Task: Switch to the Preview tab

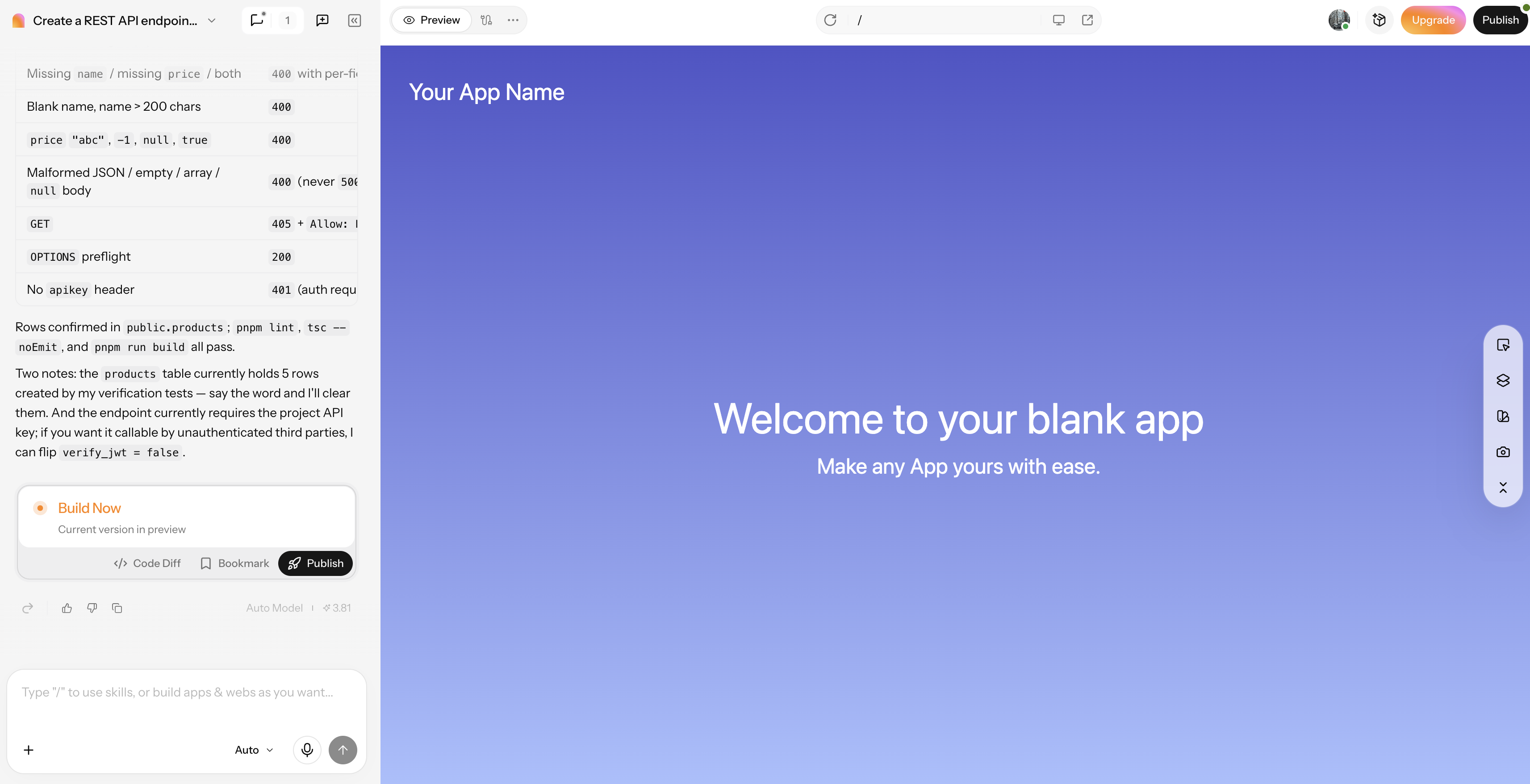Action: tap(432, 20)
